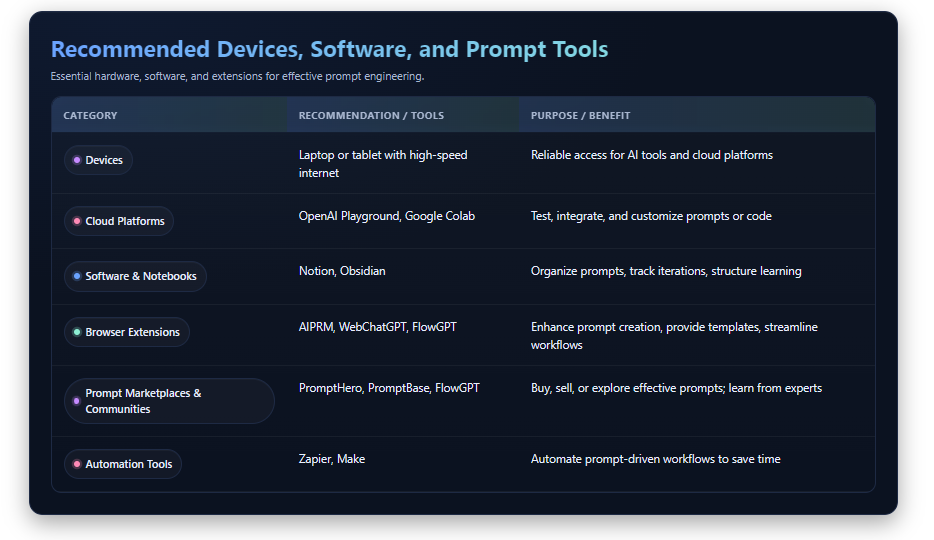Select the Automation Tools category pill

[x=123, y=464]
